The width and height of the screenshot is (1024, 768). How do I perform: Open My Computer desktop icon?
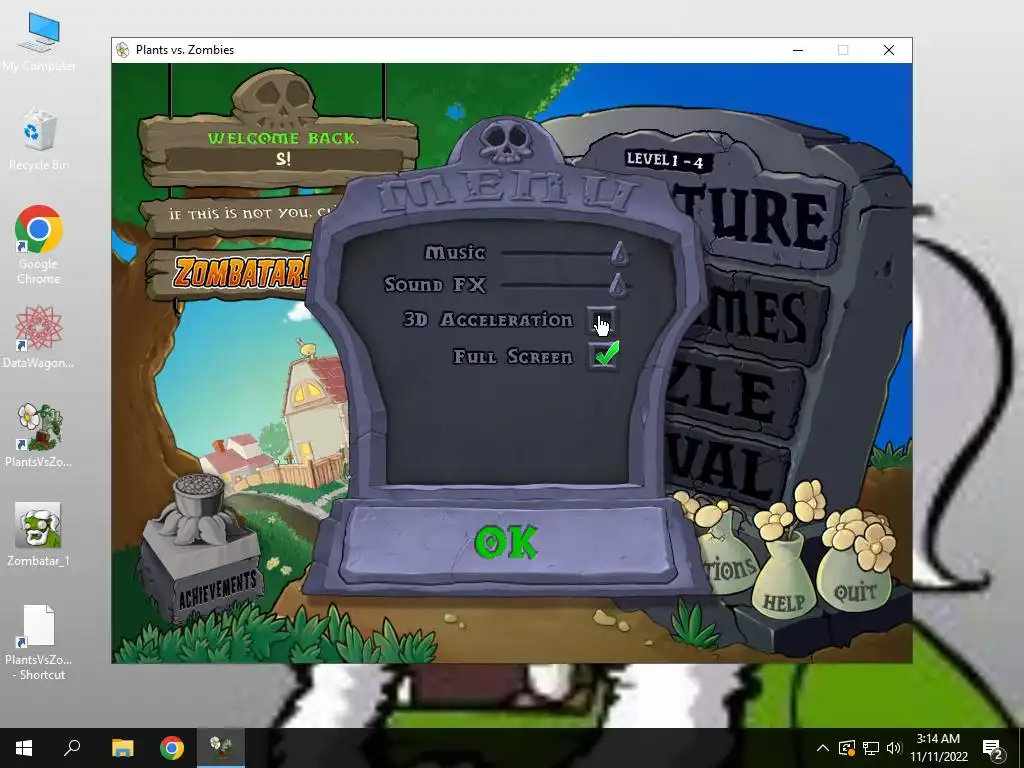pos(39,42)
